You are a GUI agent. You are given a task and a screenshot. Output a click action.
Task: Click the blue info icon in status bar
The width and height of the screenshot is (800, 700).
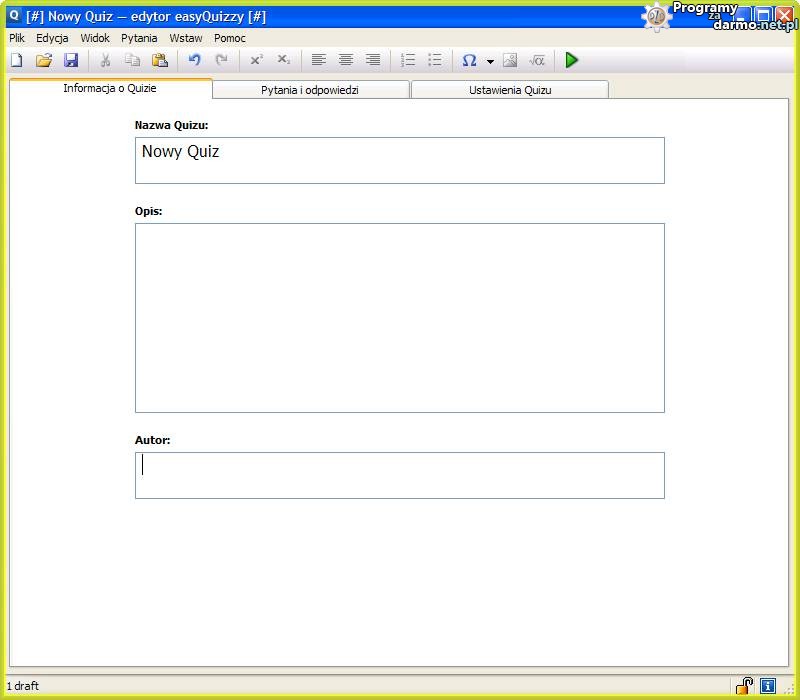[768, 686]
